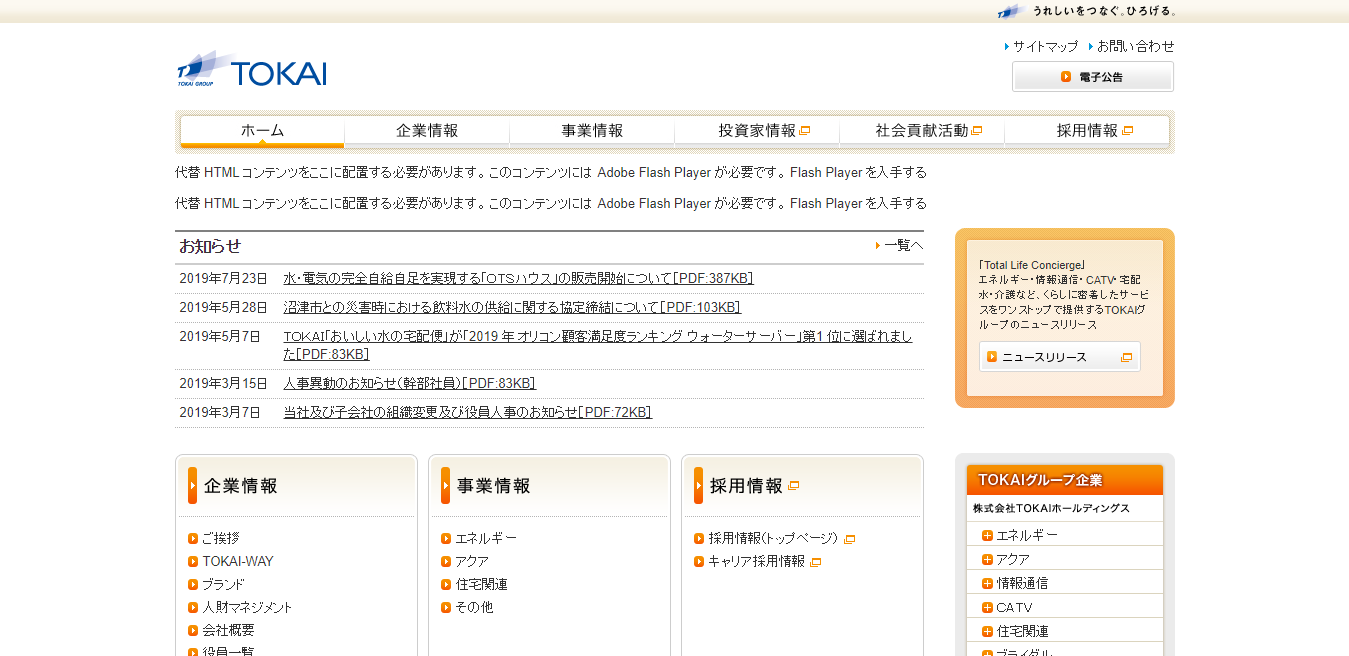Click orange arrow icon on 電子公告 button

coord(1066,77)
